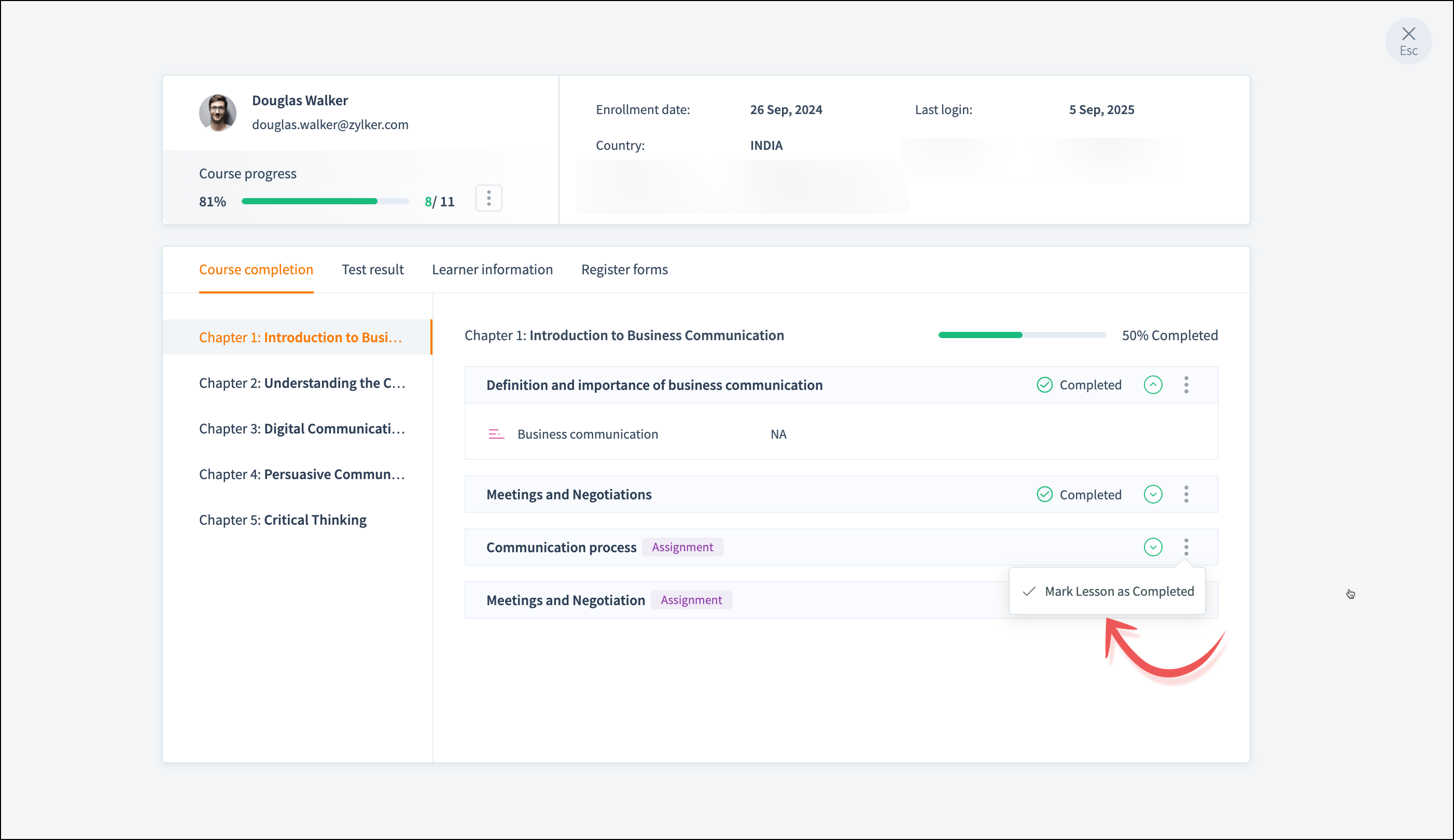
Task: Open three-dot menu for Meetings and Negotiations
Action: 1186,495
